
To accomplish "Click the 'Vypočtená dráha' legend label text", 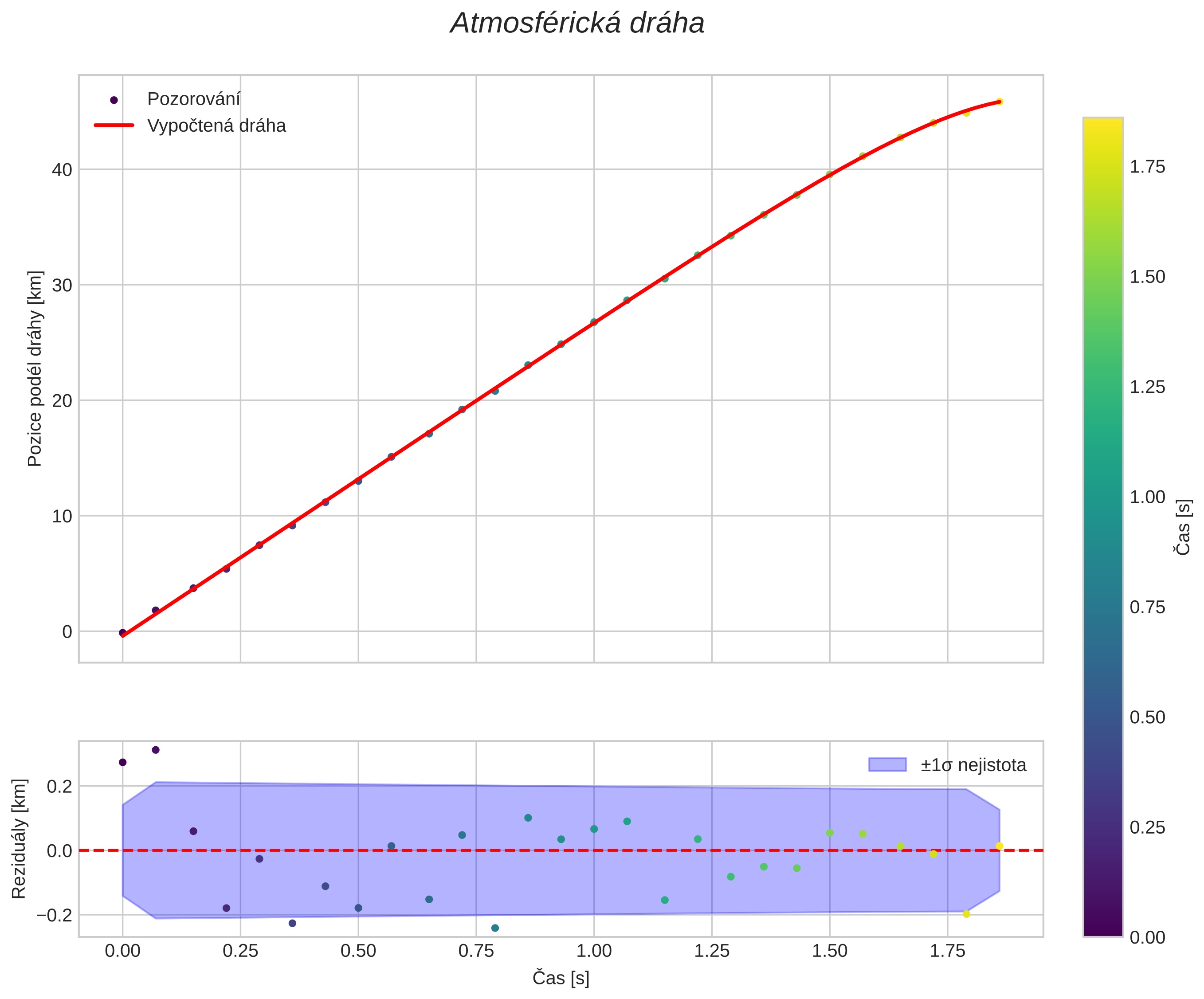I will pyautogui.click(x=216, y=125).
